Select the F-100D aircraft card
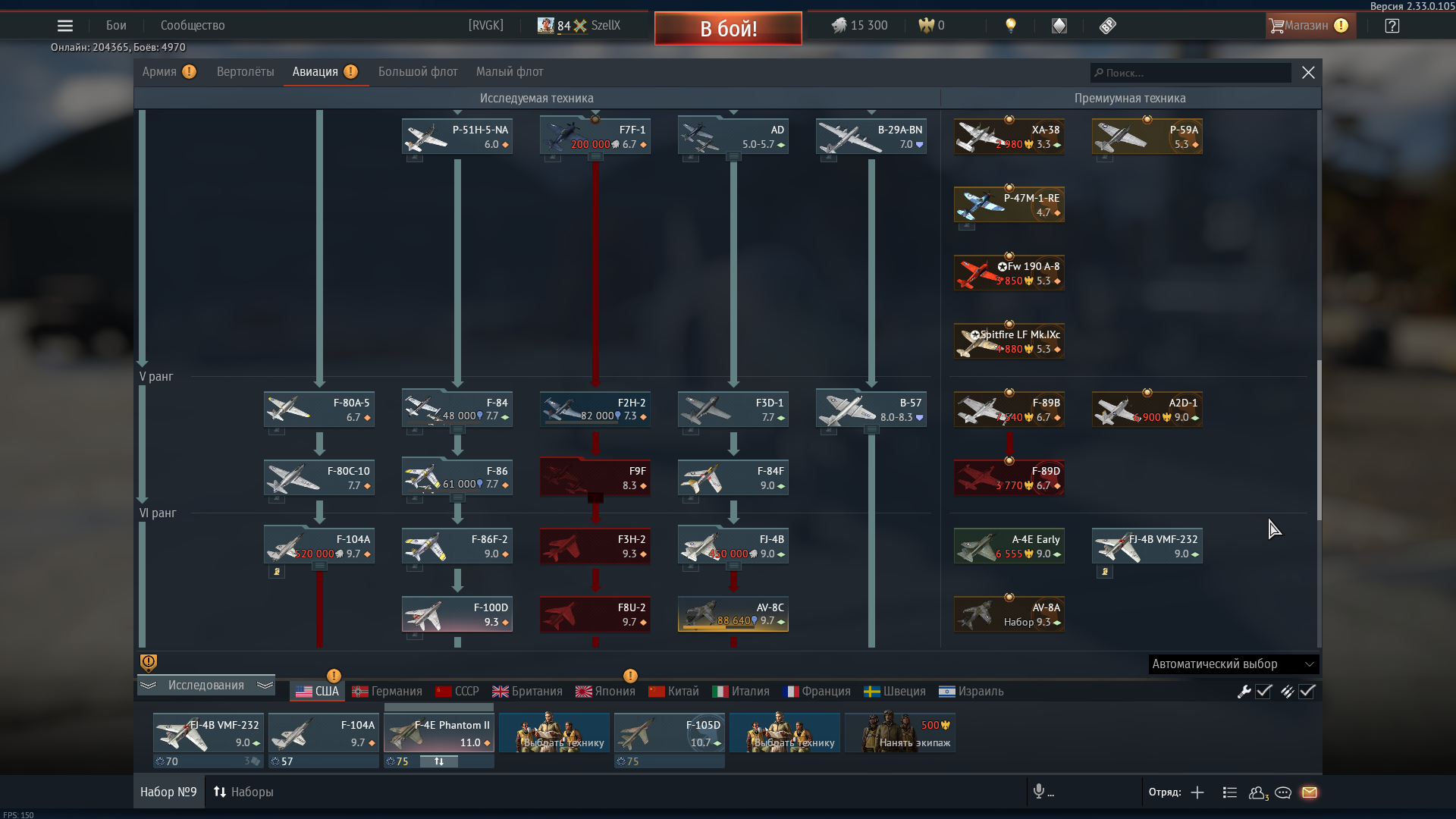 click(x=457, y=614)
